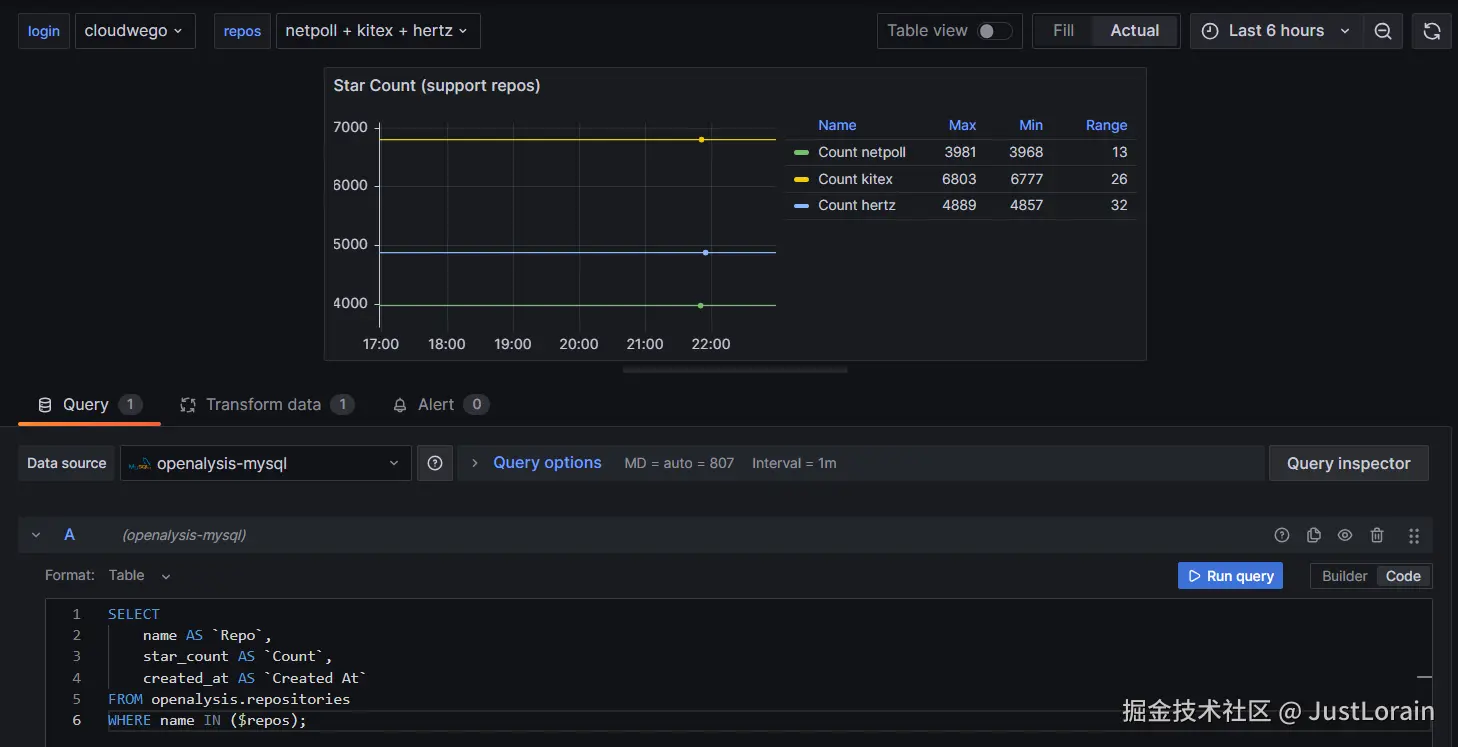Viewport: 1458px width, 747px height.
Task: Click the yellow Count kitex legend swatch
Action: click(801, 179)
